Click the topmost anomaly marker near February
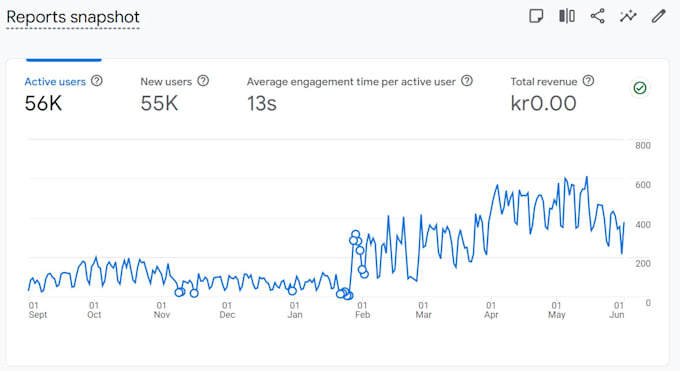This screenshot has height=371, width=680. pos(356,234)
